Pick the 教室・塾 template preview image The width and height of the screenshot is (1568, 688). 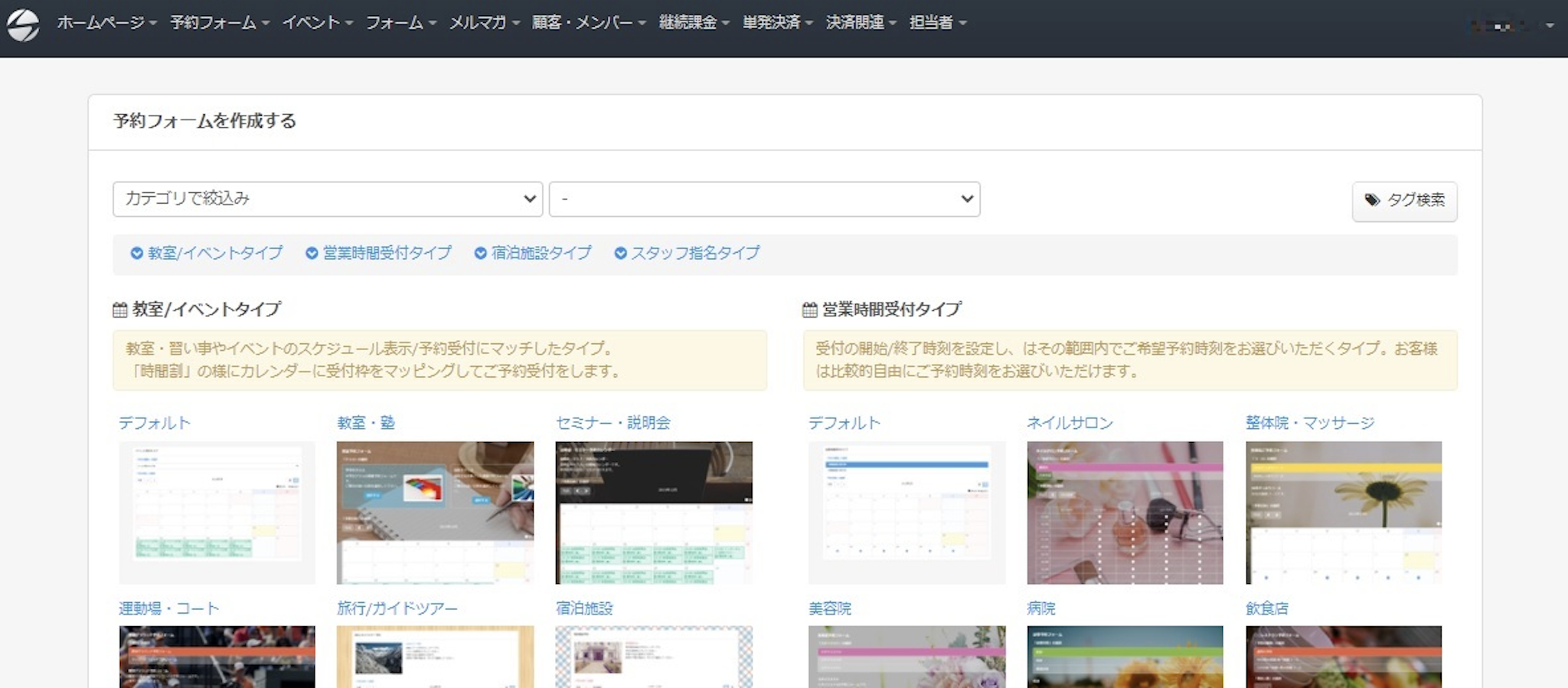[435, 513]
